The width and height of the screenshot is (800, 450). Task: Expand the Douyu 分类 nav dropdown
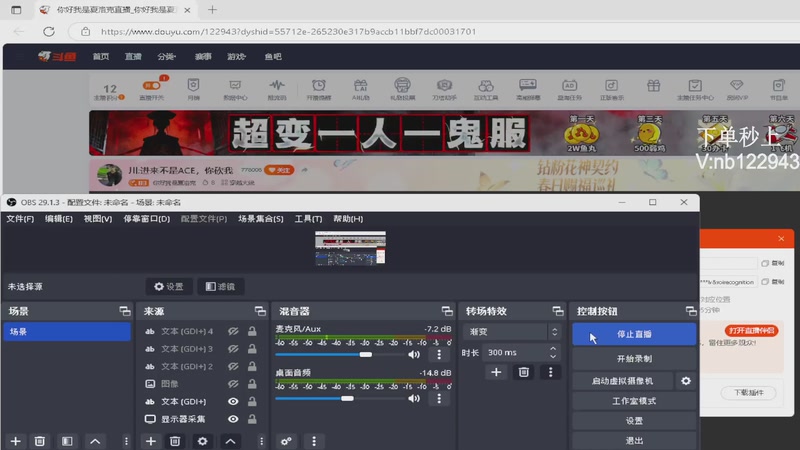coord(166,57)
